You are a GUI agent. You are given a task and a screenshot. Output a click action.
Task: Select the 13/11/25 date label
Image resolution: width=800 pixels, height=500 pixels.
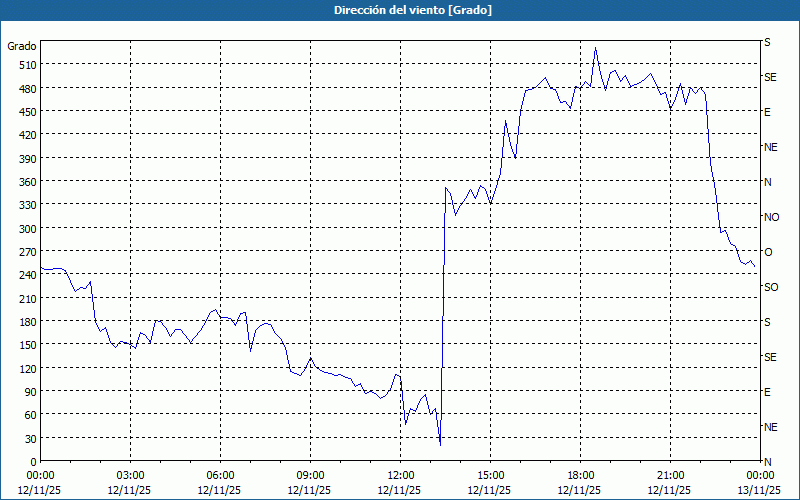click(x=760, y=490)
